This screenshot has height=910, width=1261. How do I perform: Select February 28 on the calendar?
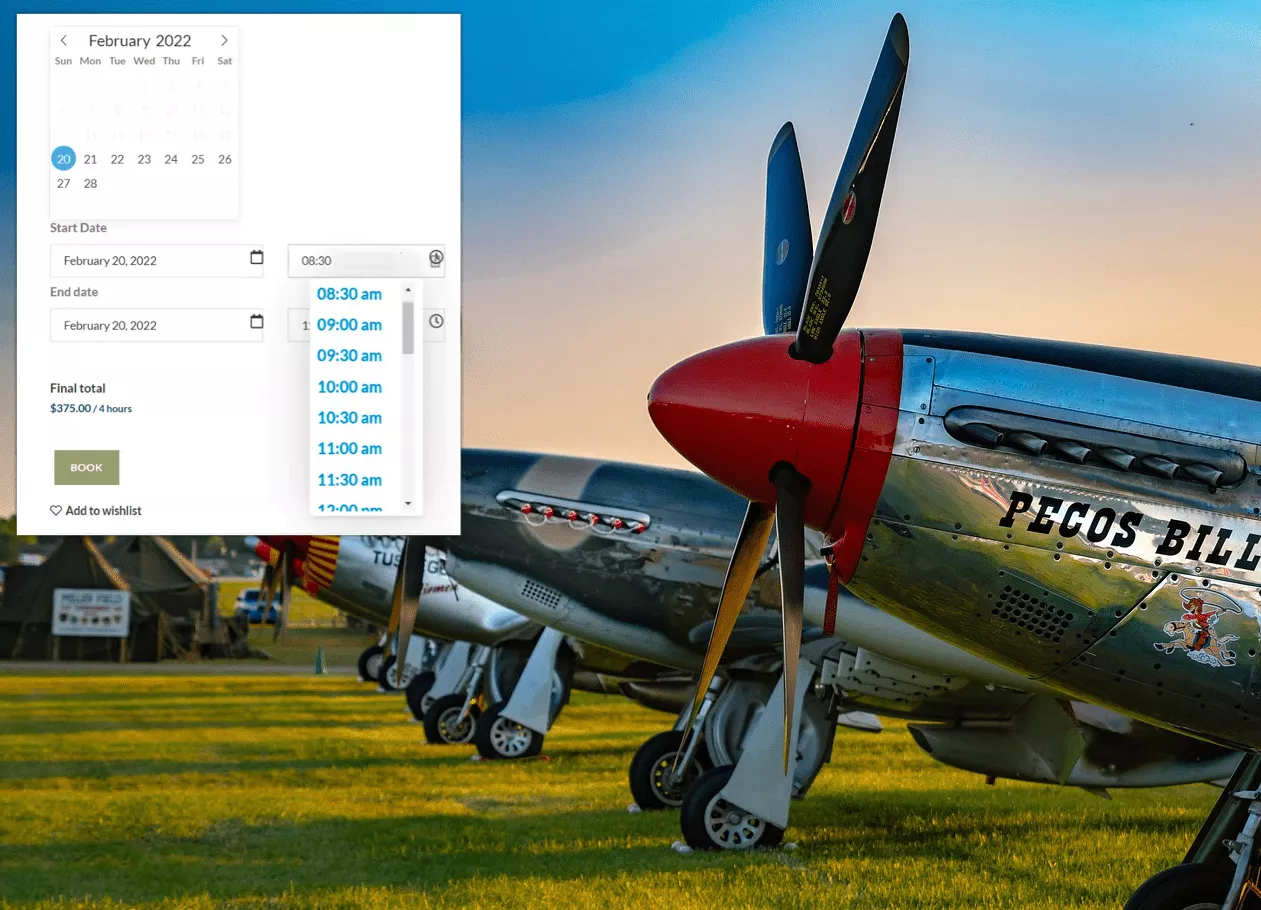click(90, 183)
